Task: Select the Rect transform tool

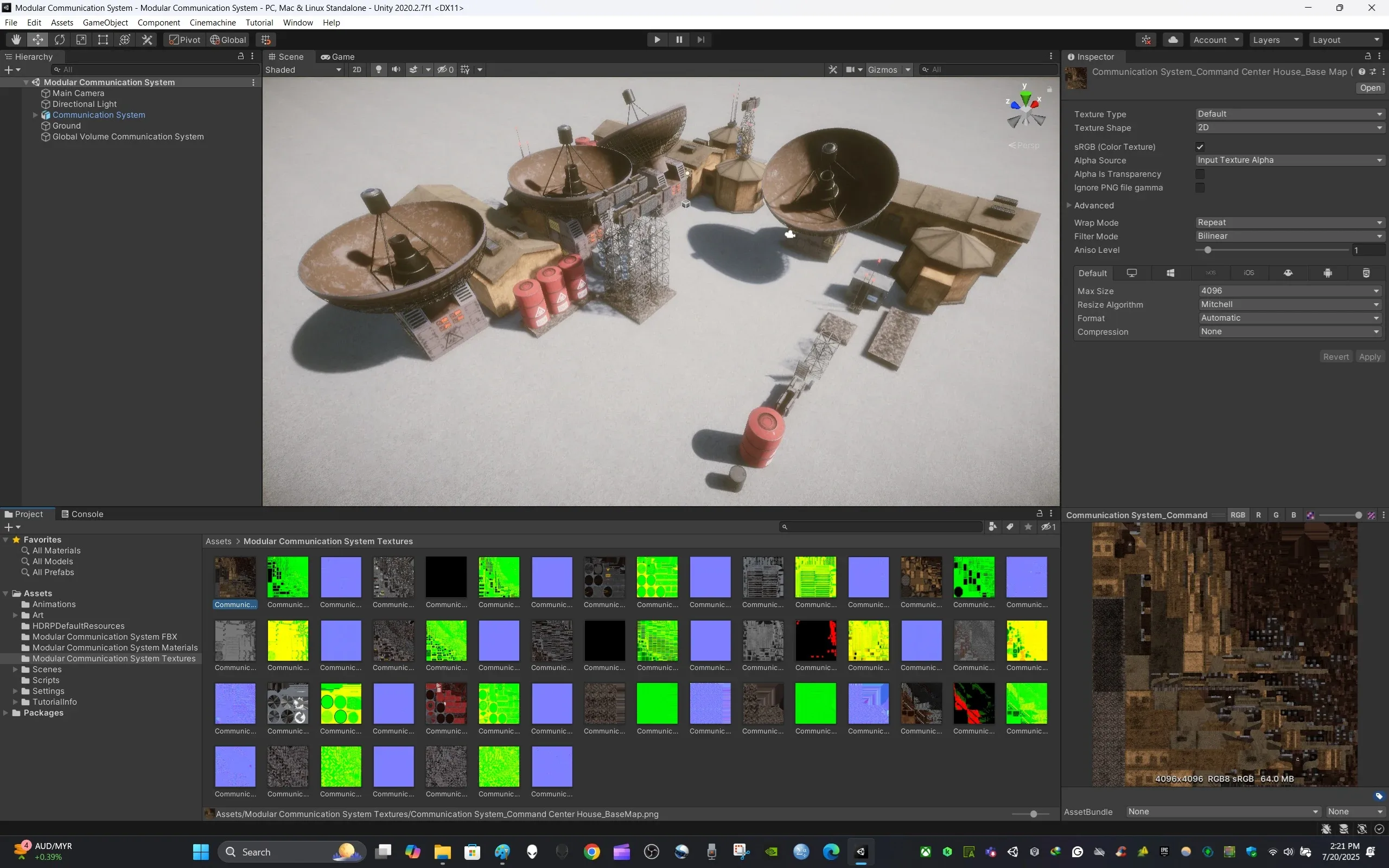Action: (x=103, y=40)
